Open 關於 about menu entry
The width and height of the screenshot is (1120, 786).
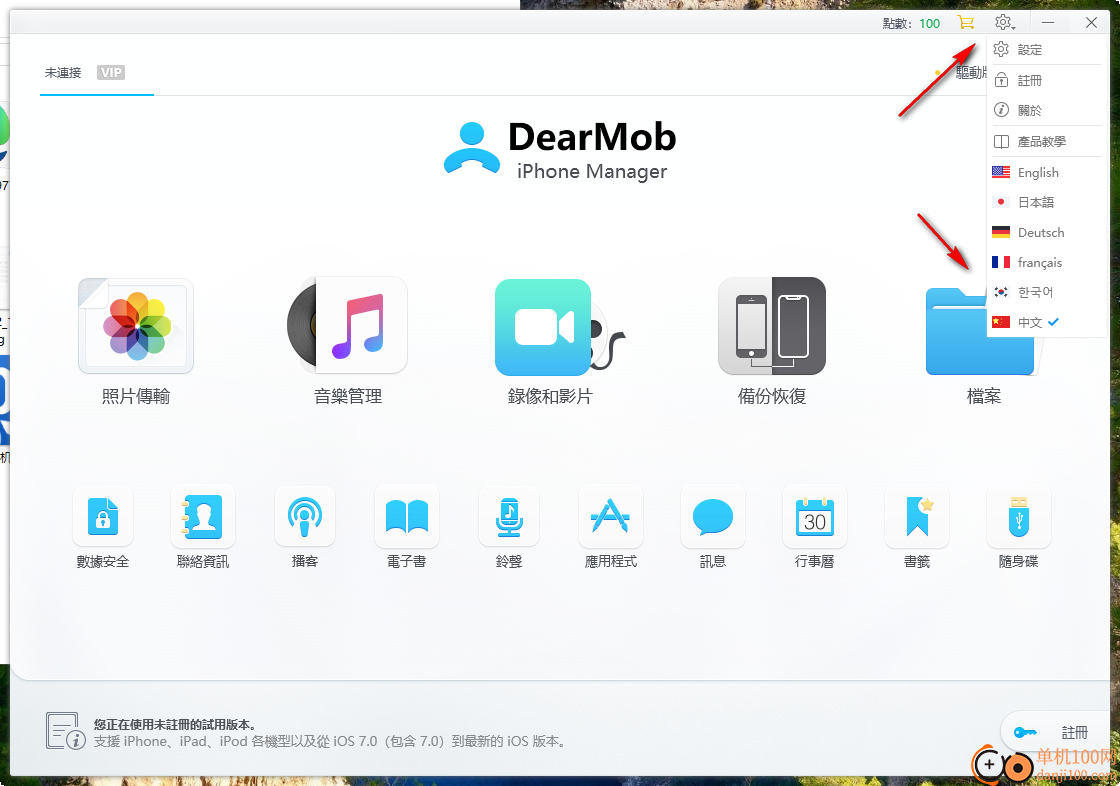1046,110
